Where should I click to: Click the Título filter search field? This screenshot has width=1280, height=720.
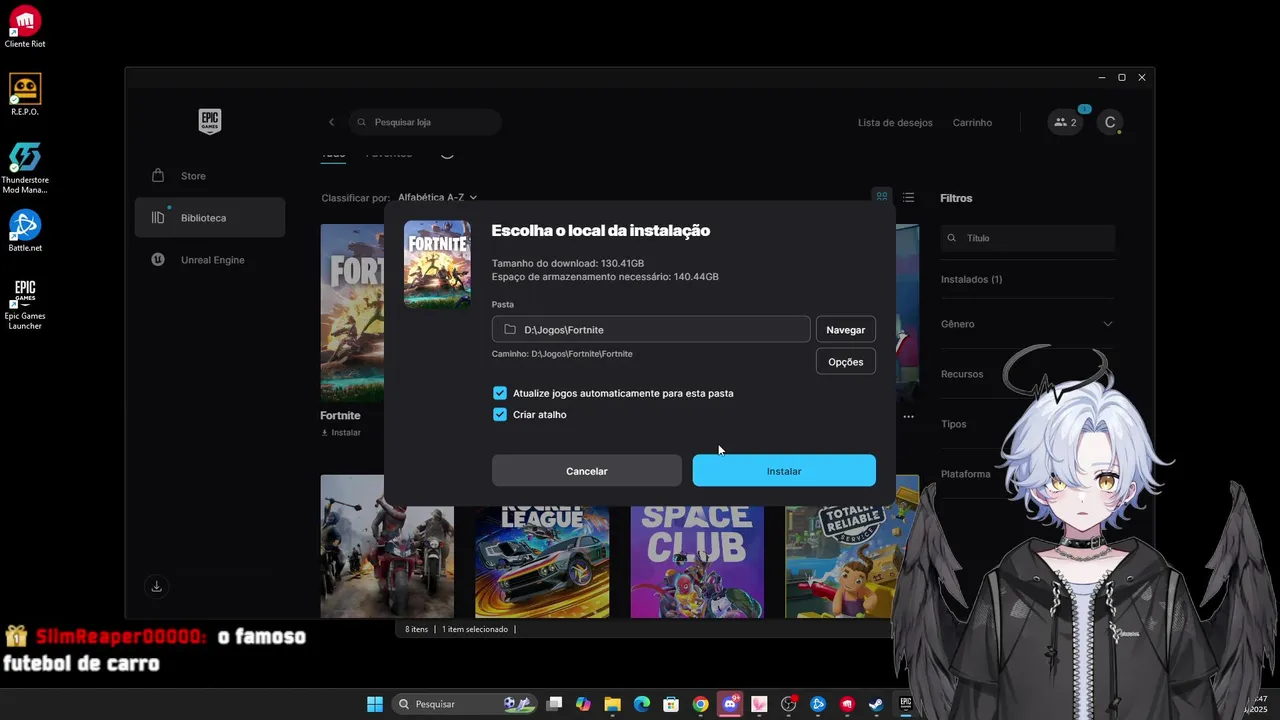1027,238
